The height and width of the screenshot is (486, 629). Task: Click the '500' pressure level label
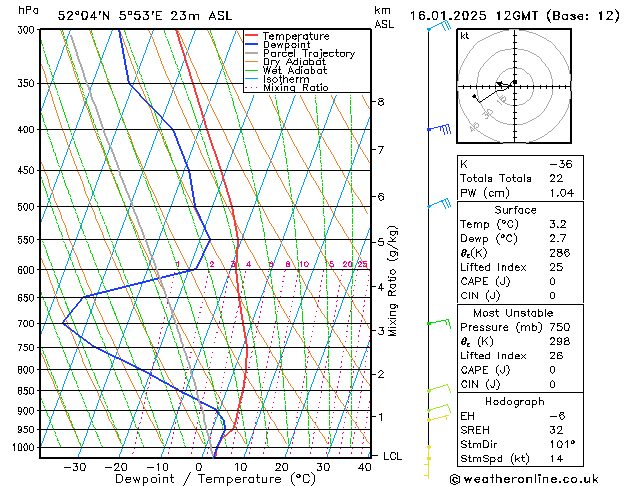tap(28, 207)
